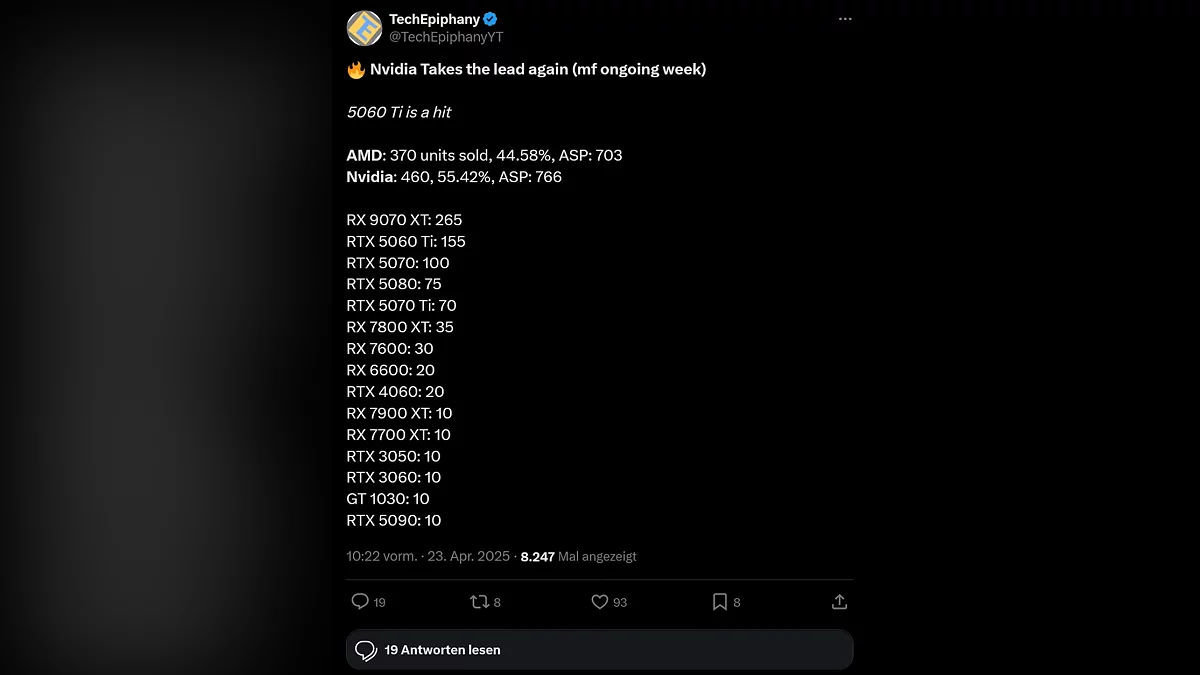This screenshot has height=675, width=1200.
Task: Open the TechEpiphany profile avatar
Action: 364,28
